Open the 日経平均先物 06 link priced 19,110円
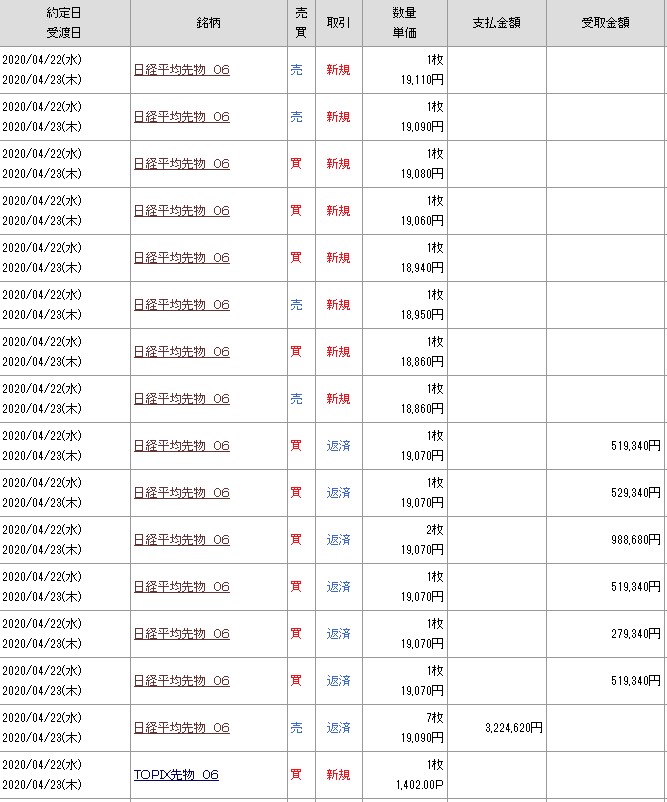The width and height of the screenshot is (667, 802). 181,70
